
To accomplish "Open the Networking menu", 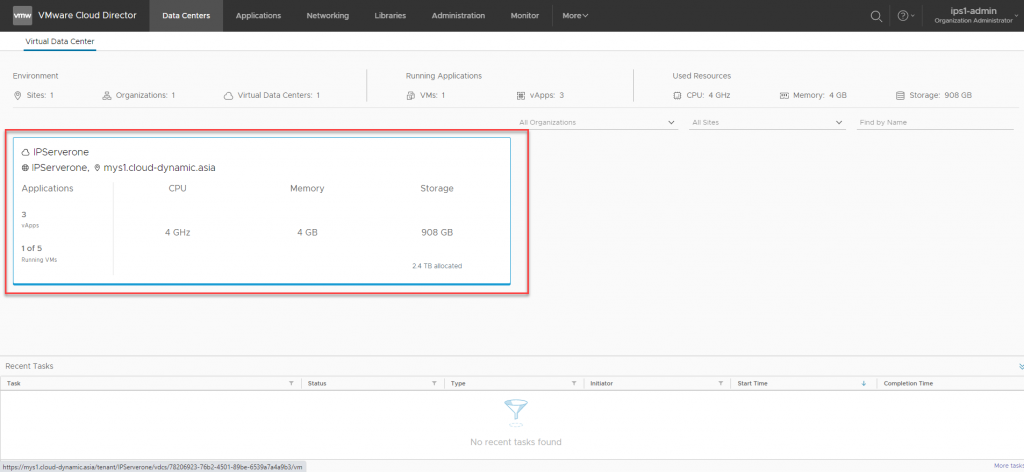I will click(x=327, y=16).
